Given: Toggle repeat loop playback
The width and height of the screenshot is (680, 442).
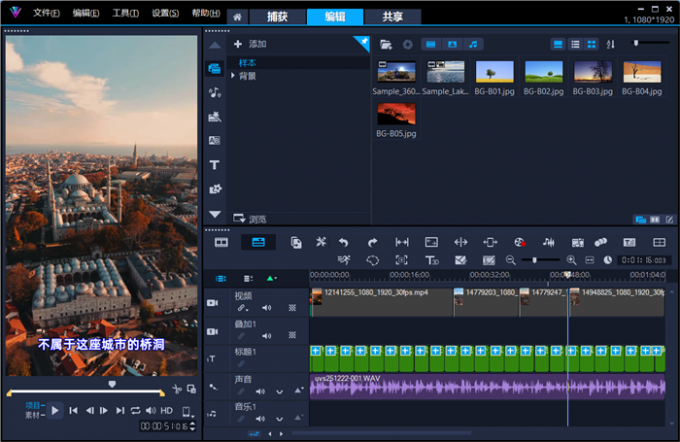Looking at the screenshot, I should [135, 410].
